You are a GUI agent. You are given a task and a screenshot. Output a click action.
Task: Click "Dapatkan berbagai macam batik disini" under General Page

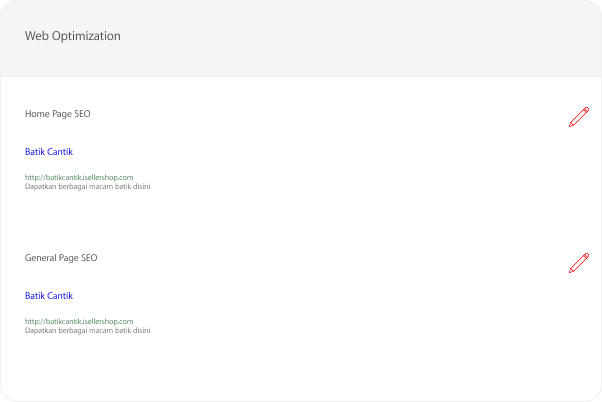[x=88, y=330]
